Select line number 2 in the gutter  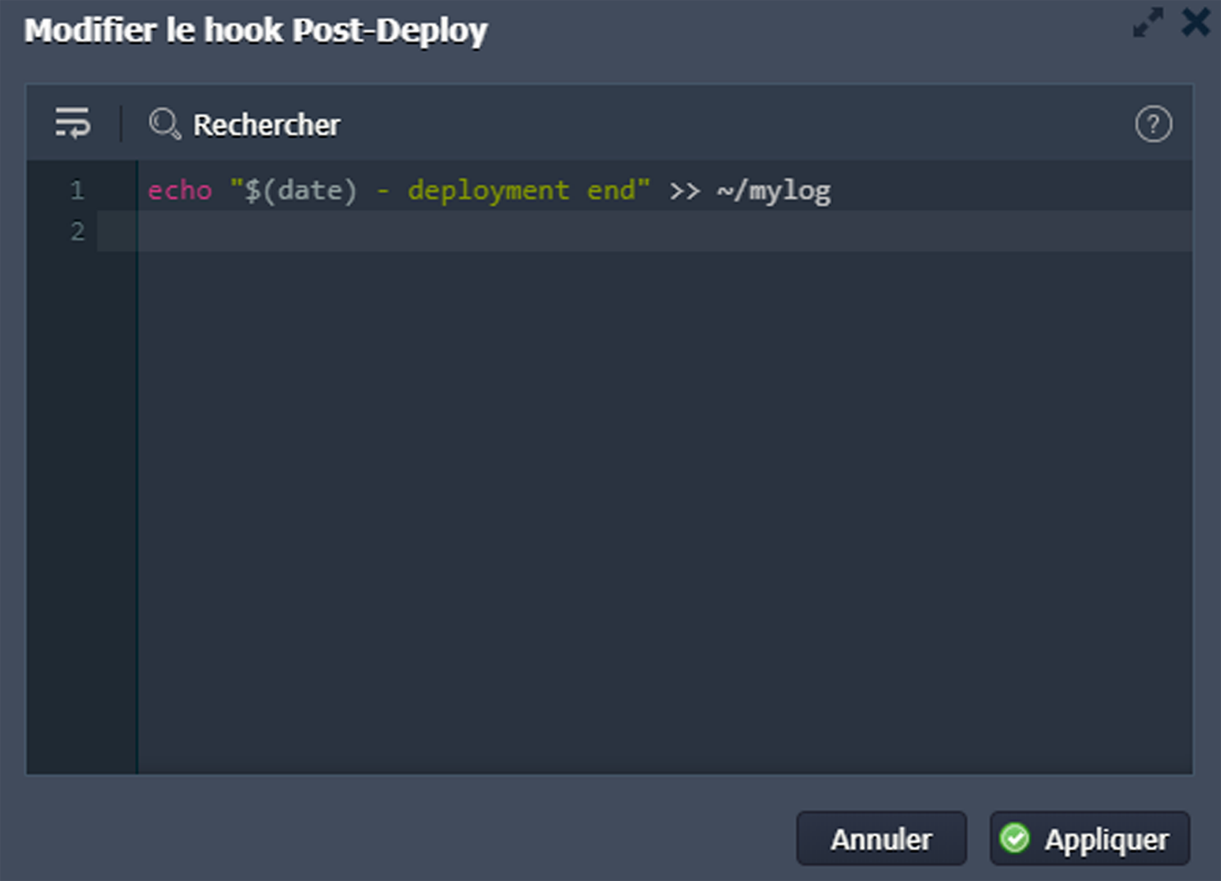[77, 232]
